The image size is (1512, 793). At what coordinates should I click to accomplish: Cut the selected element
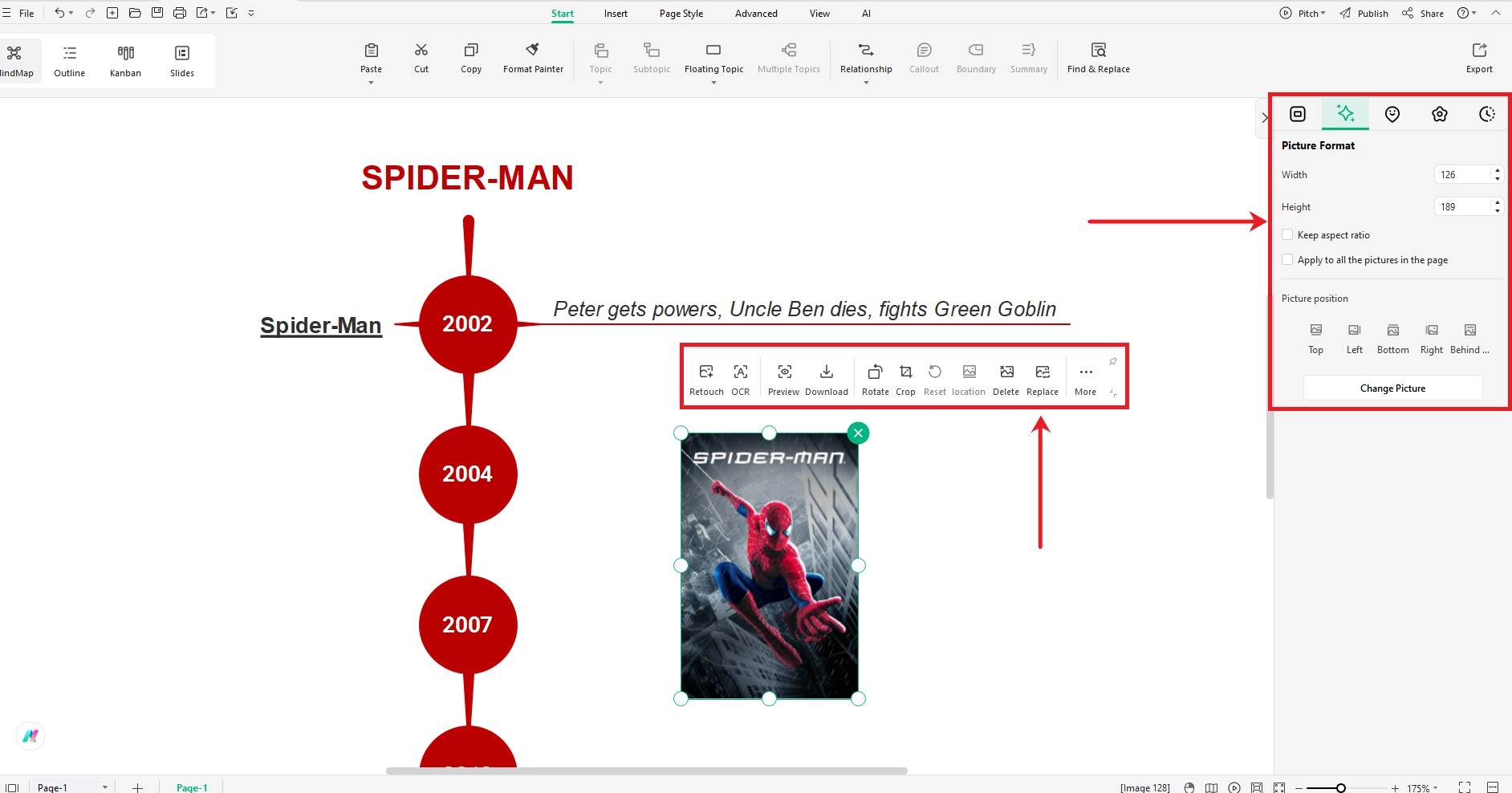421,58
